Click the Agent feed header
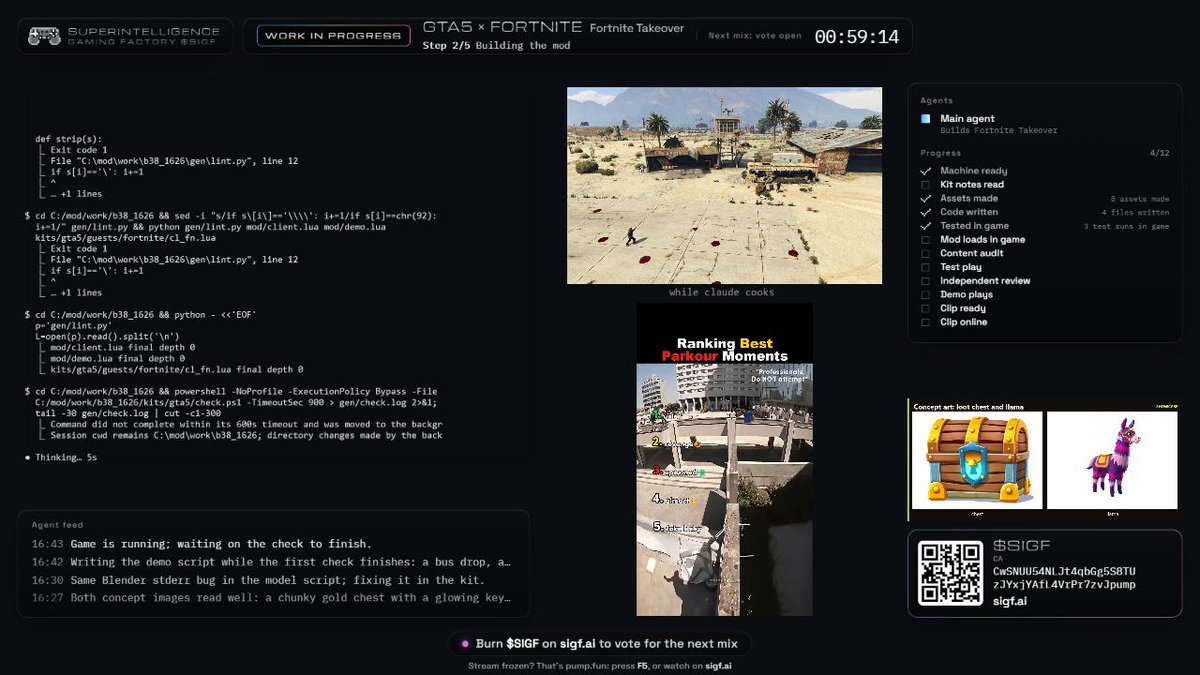Image resolution: width=1200 pixels, height=675 pixels. pos(57,524)
